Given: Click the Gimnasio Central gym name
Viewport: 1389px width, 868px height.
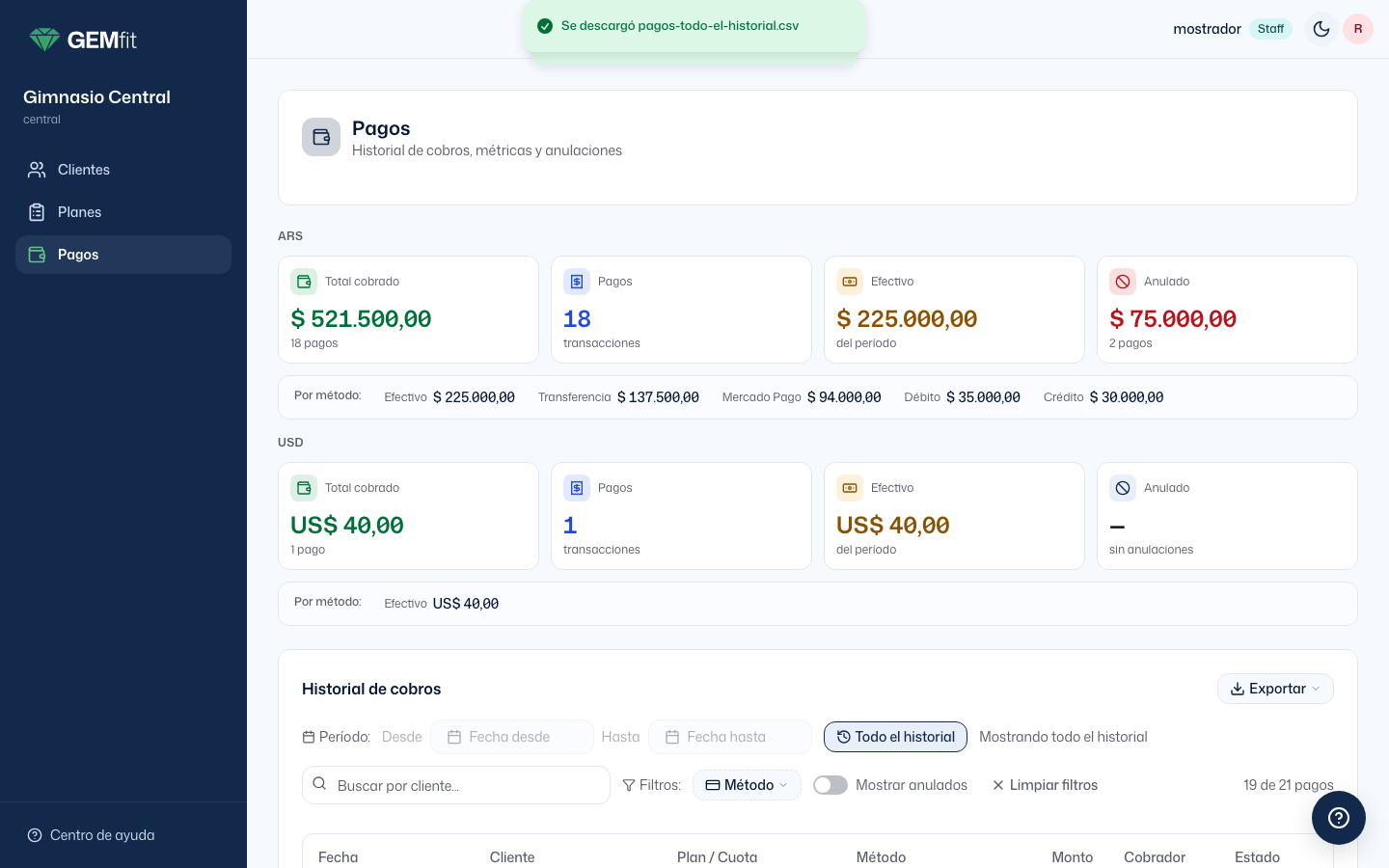Looking at the screenshot, I should (x=96, y=97).
